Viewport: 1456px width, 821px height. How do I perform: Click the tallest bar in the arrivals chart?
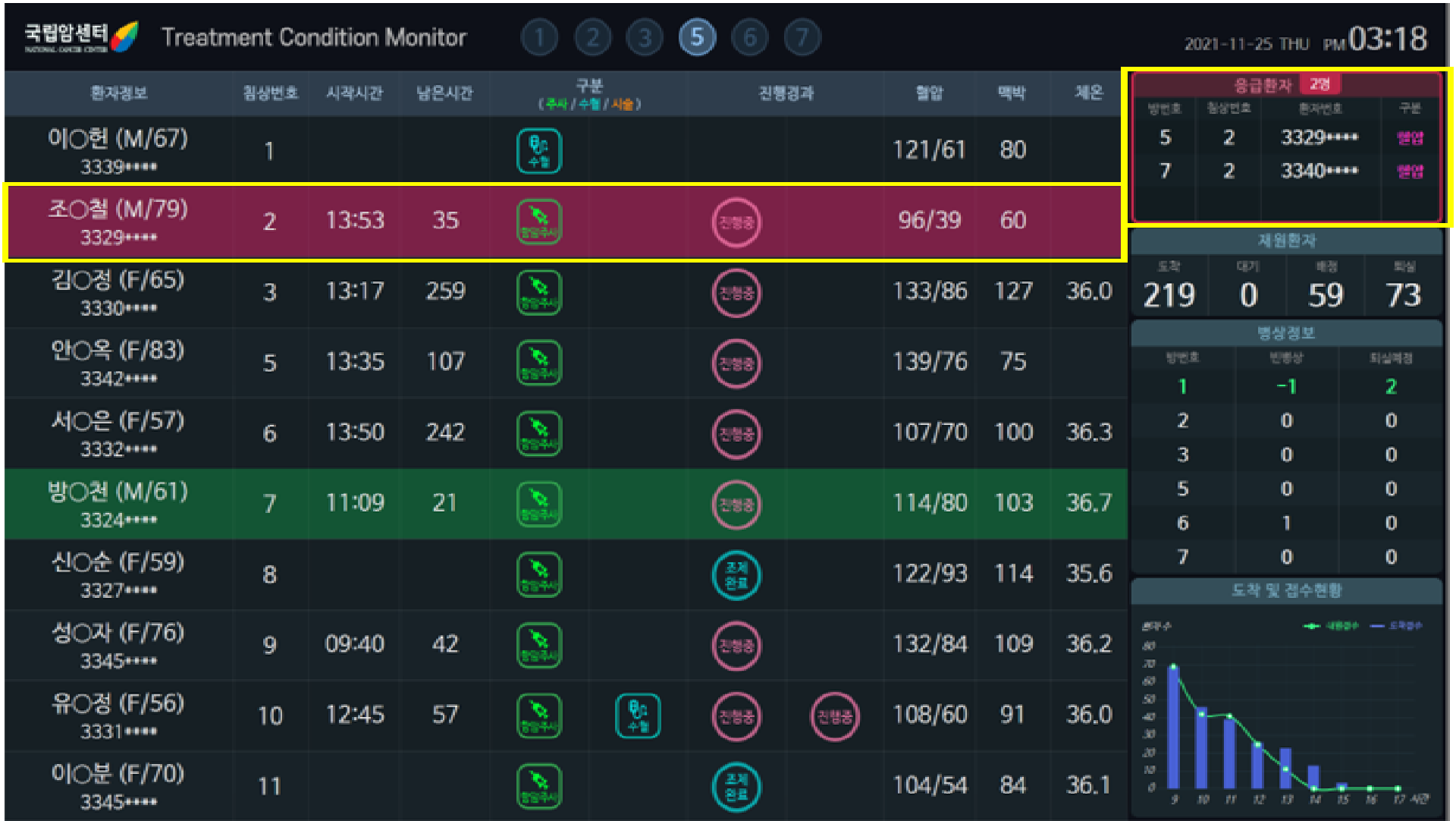click(x=1173, y=727)
